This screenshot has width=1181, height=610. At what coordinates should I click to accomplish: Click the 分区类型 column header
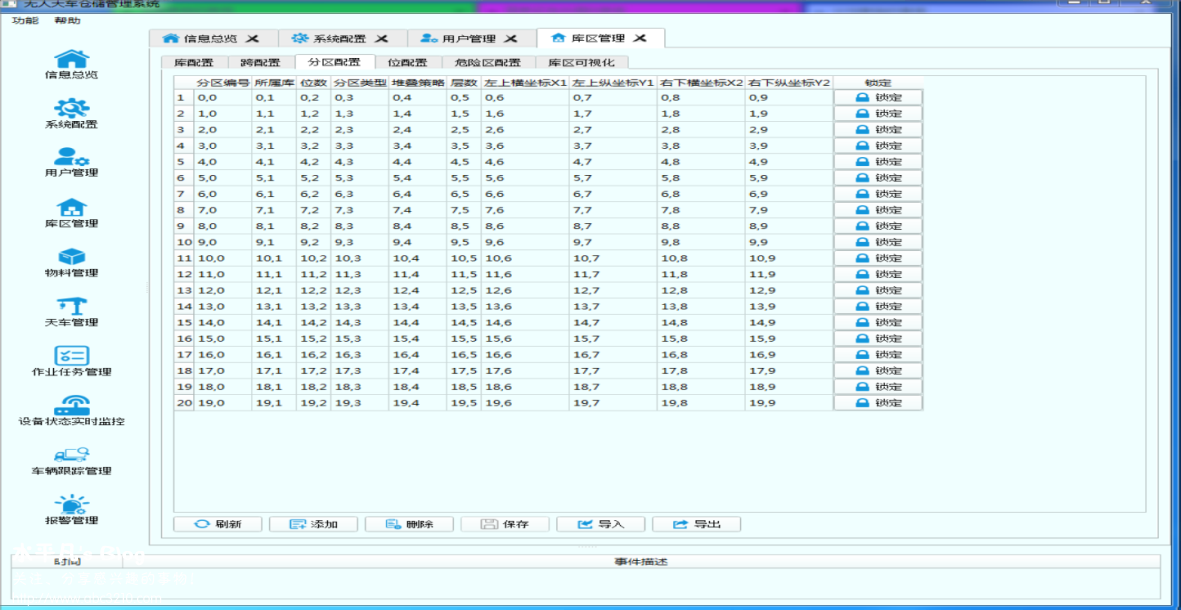click(x=359, y=82)
